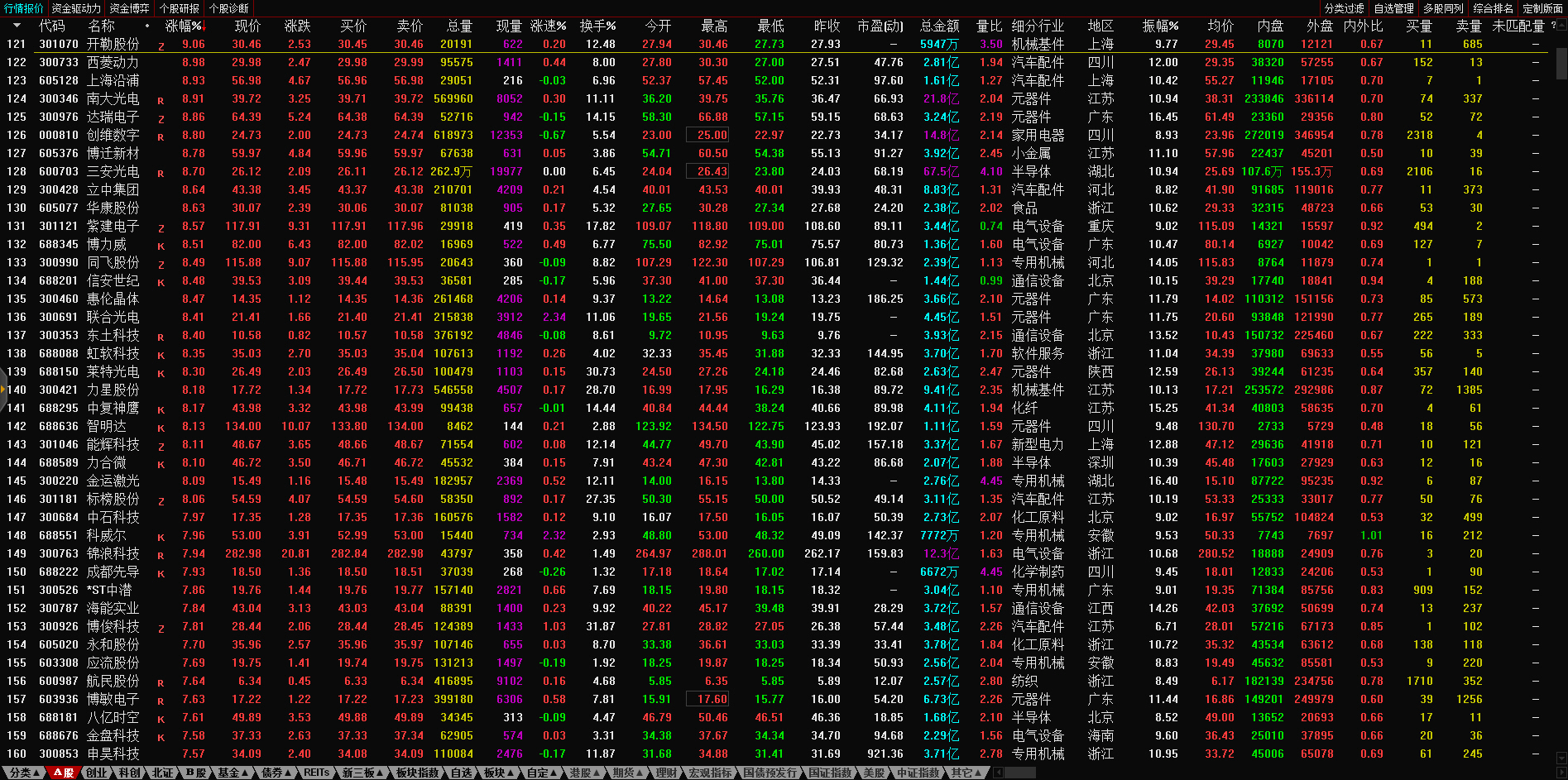Select the 三安光电 stock row
1568x780 pixels.
click(x=113, y=171)
